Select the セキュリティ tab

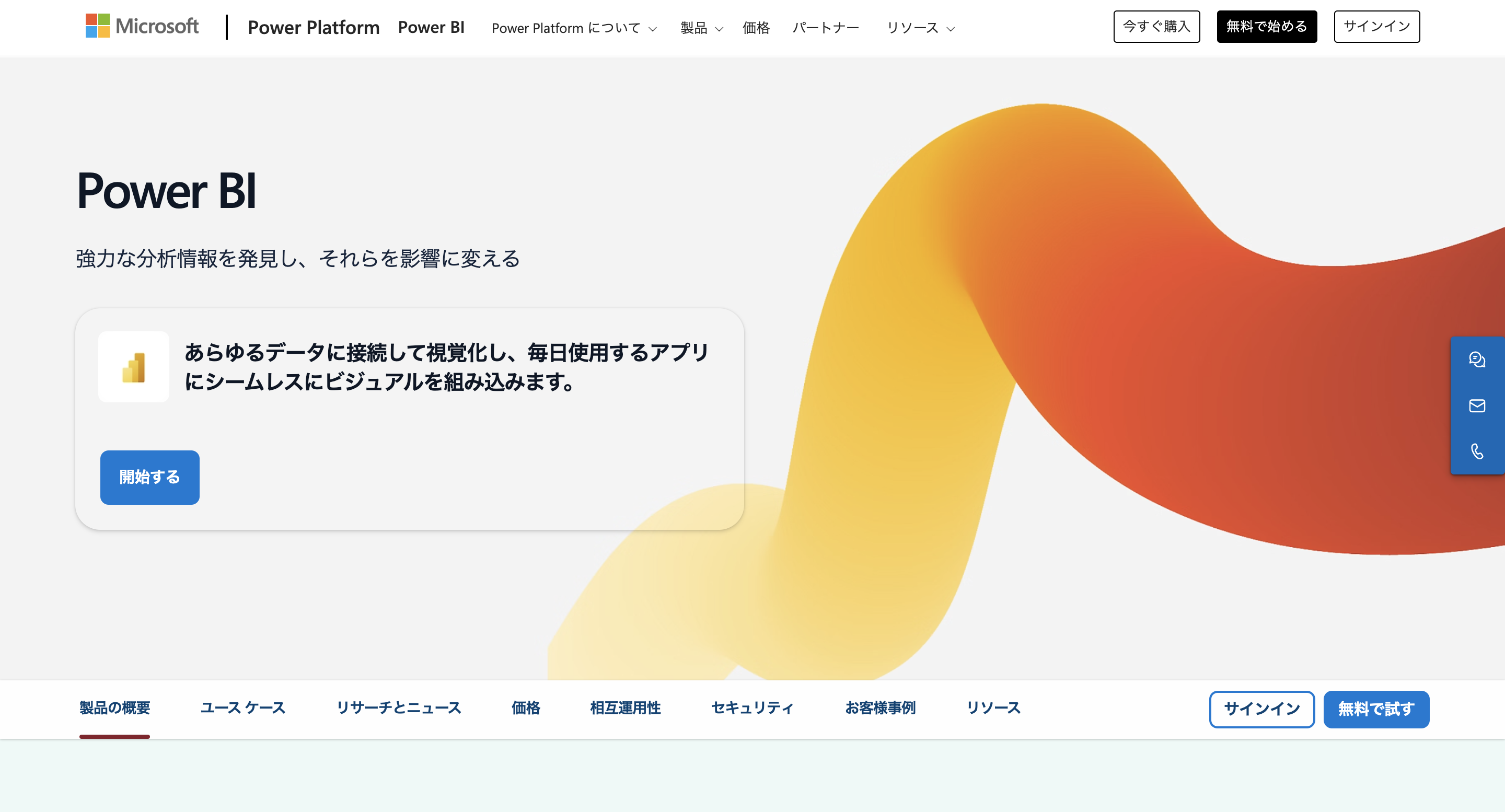752,708
